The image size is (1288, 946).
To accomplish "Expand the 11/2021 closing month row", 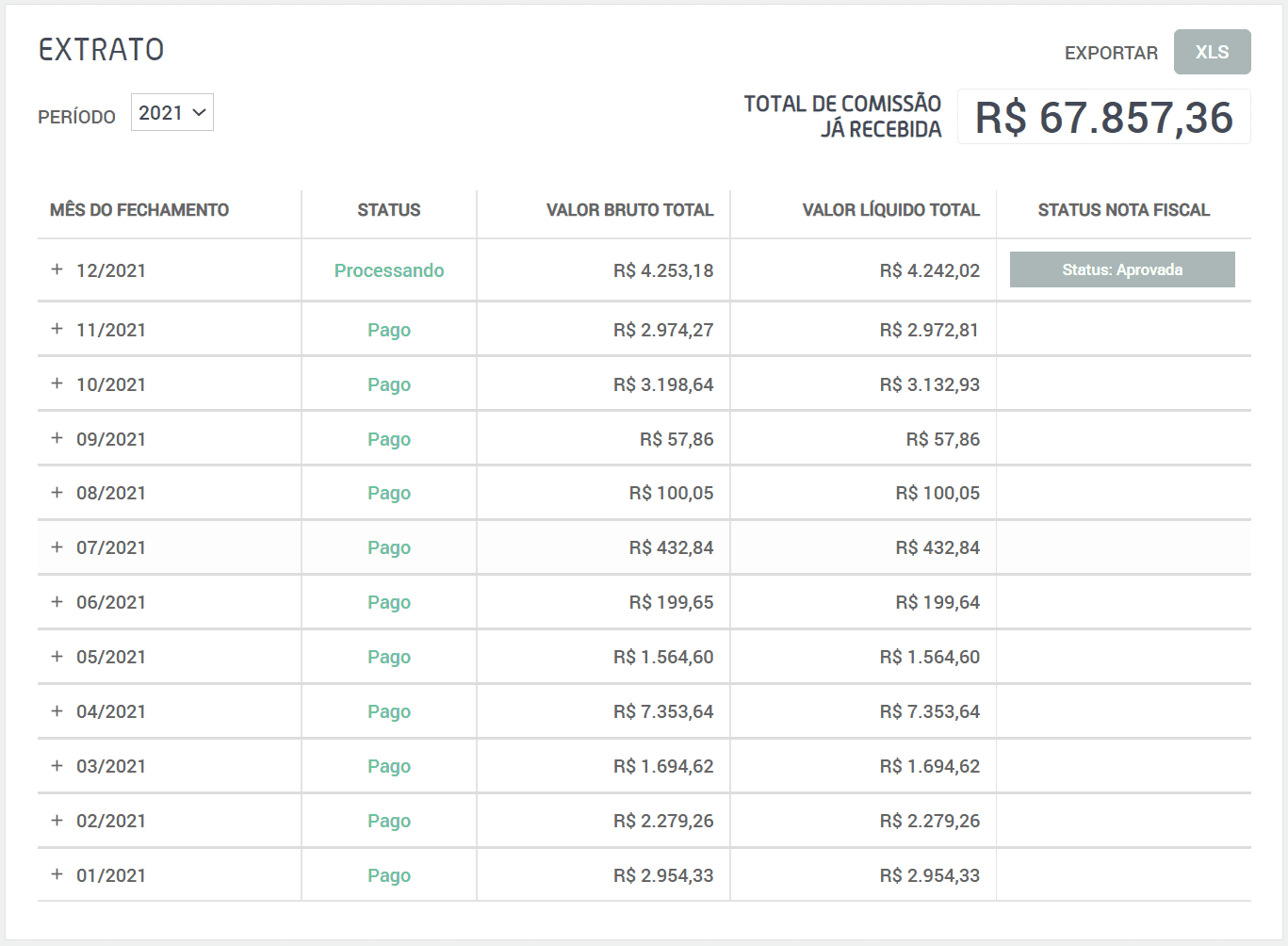I will click(57, 329).
